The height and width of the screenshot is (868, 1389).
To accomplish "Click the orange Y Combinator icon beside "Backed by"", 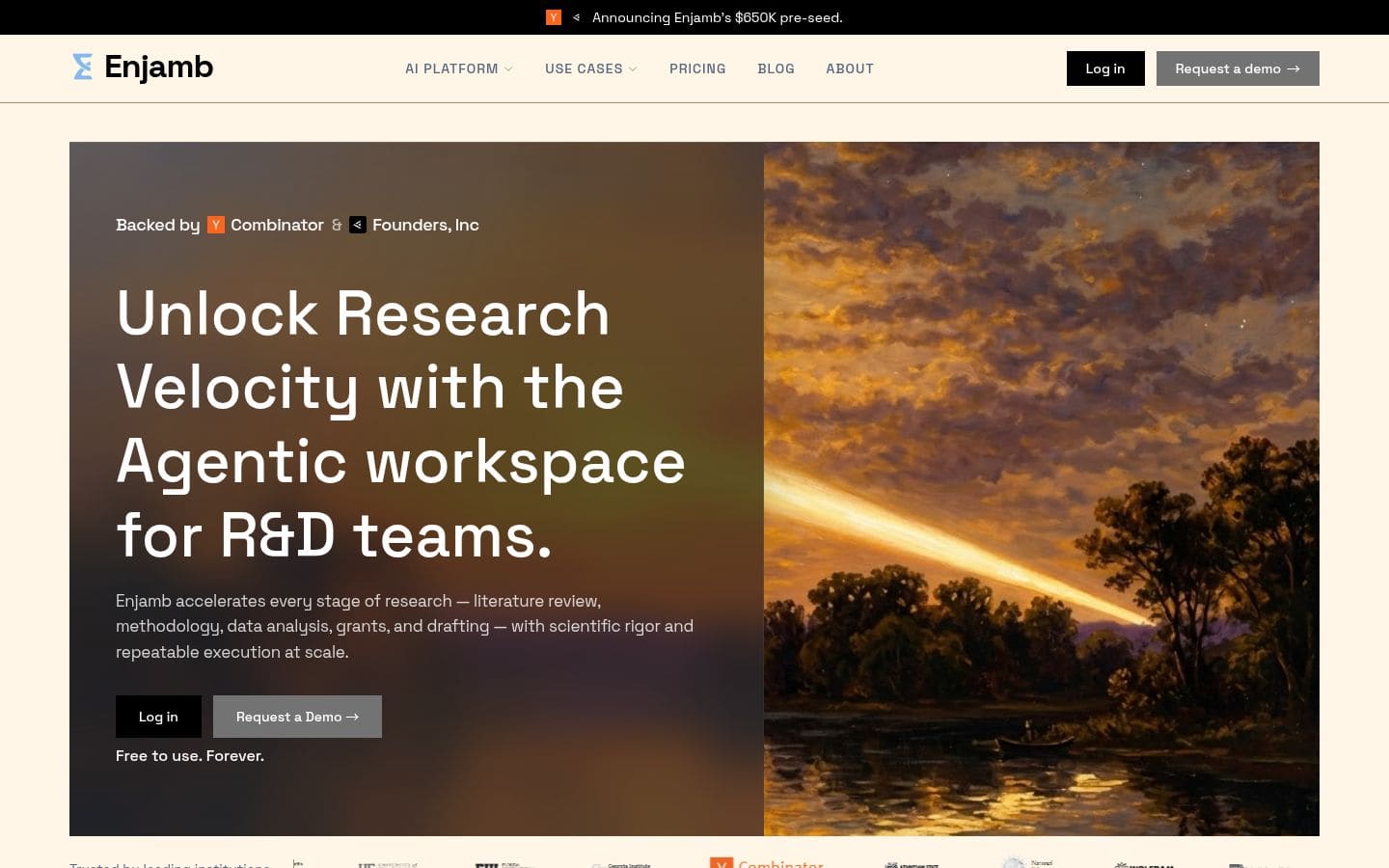I will (216, 225).
